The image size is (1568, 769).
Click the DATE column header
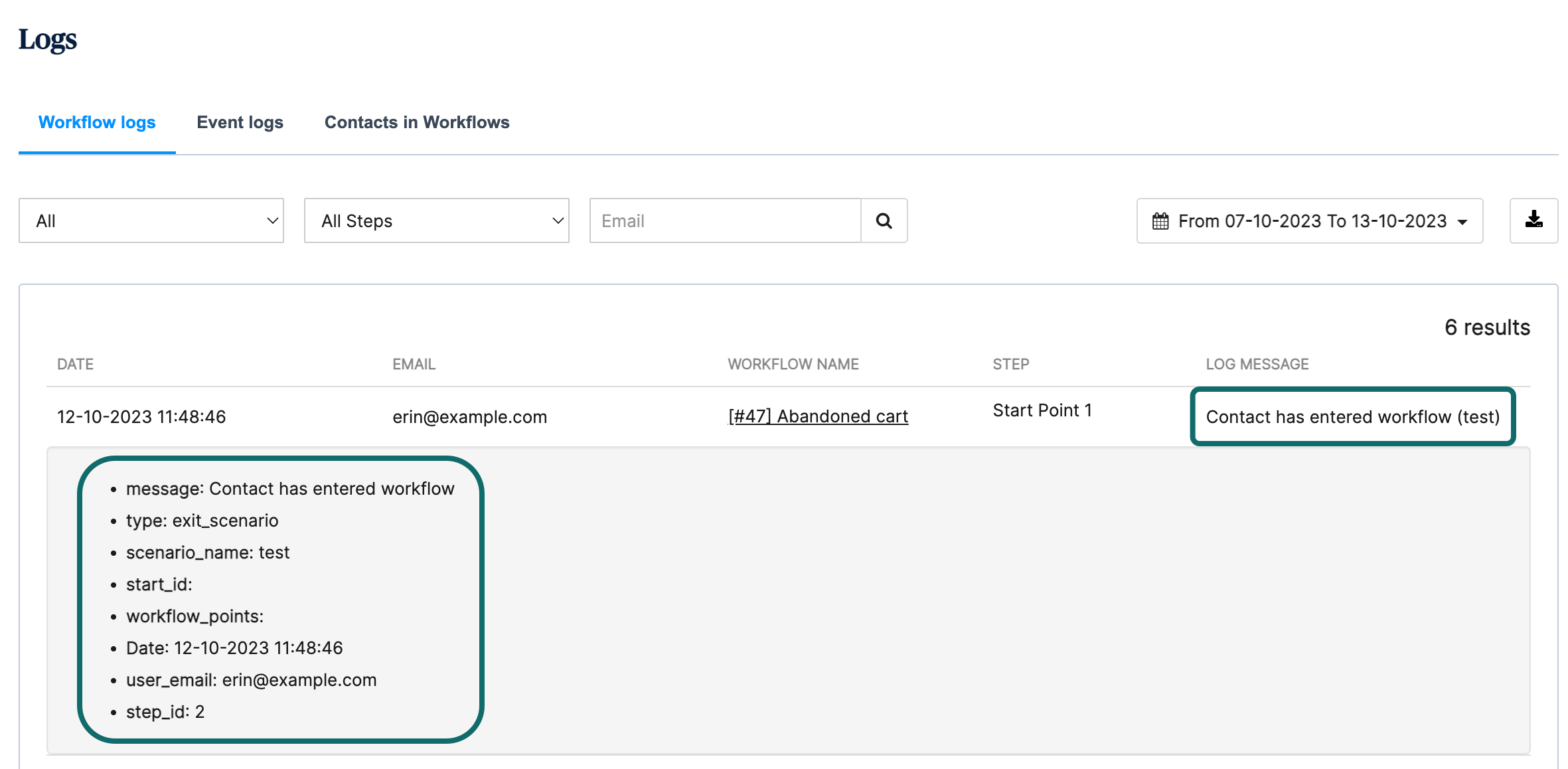(75, 364)
